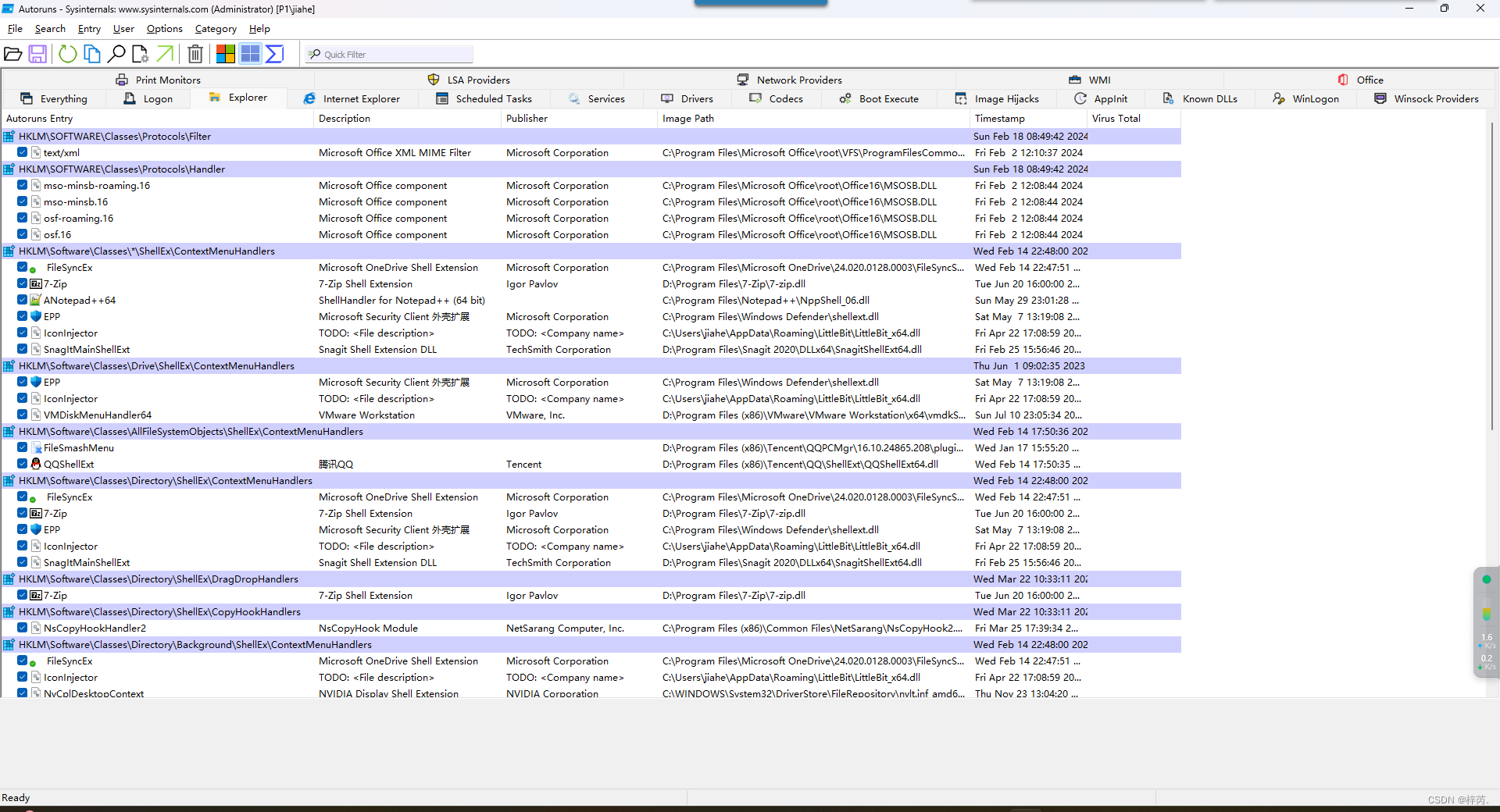The image size is (1500, 812).
Task: Click the green Jump to Entry arrow icon
Action: click(165, 54)
